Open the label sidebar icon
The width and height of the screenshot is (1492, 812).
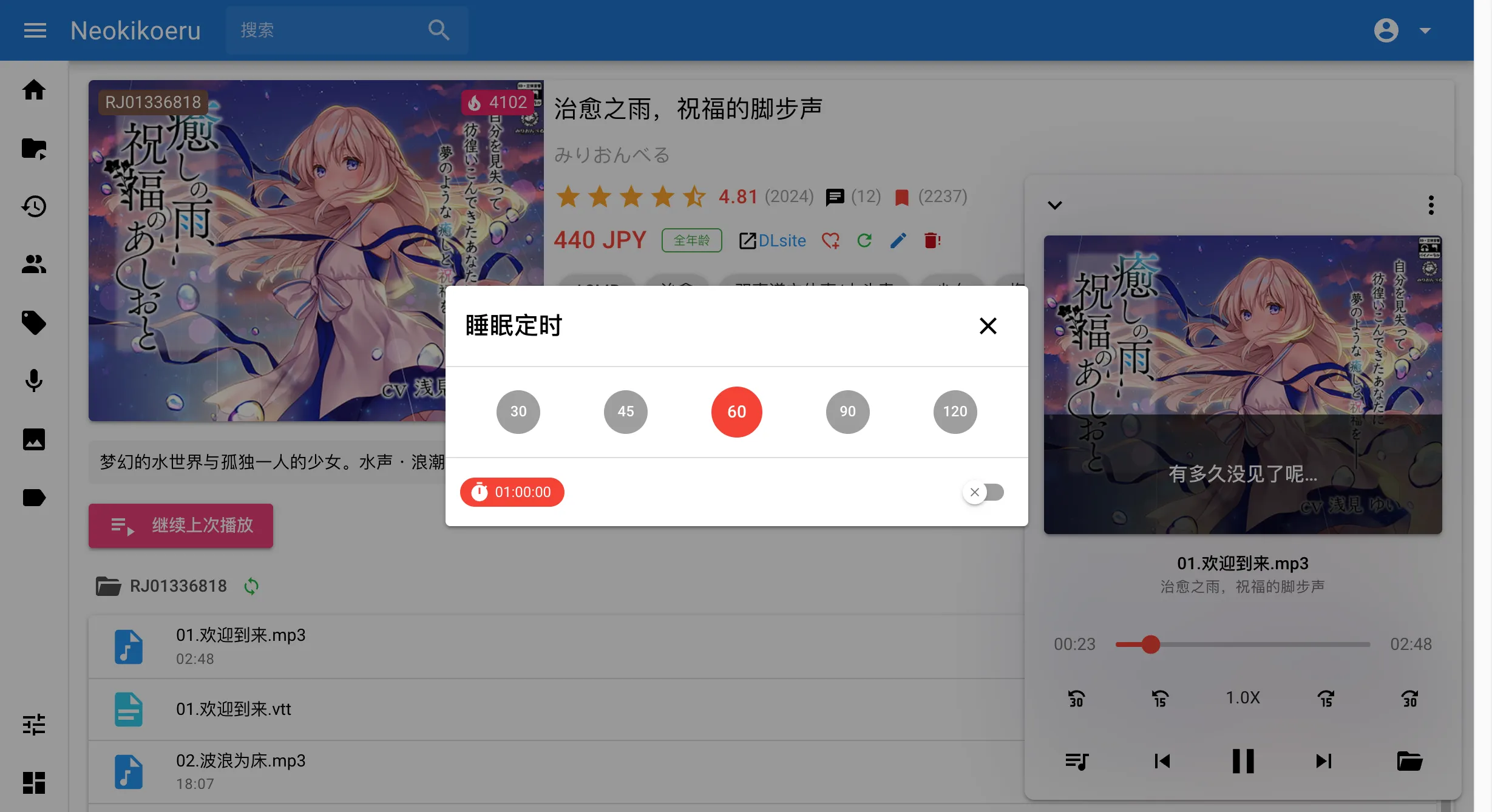34,498
